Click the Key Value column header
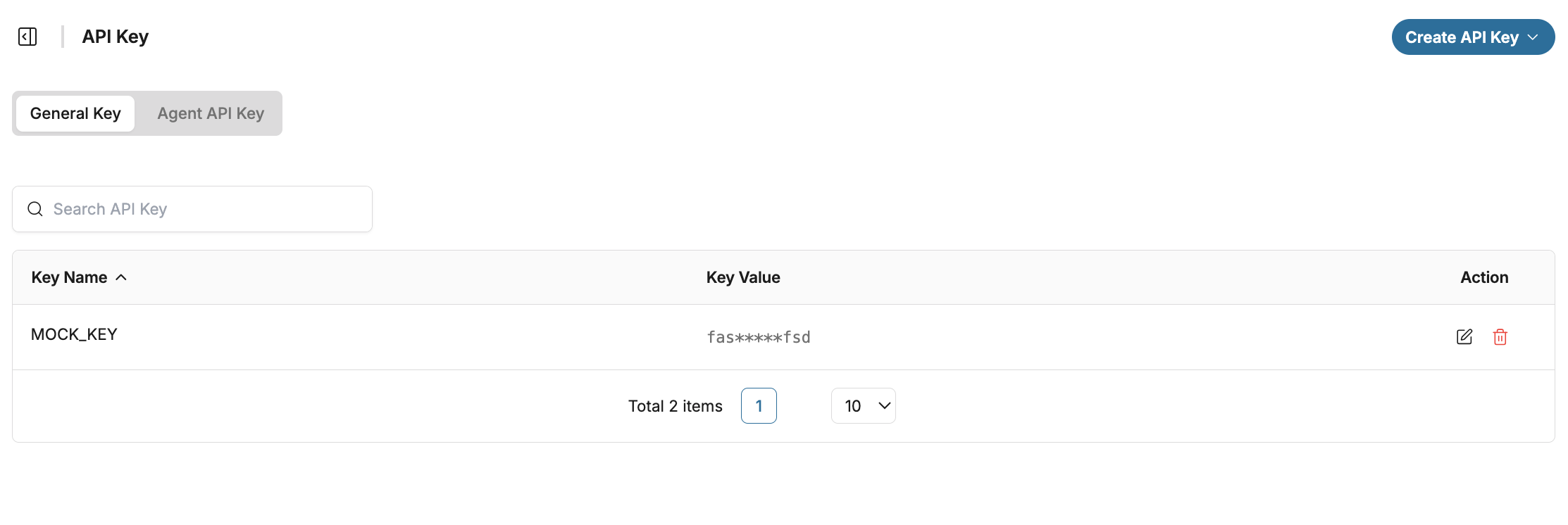This screenshot has height=525, width=1568. 743,277
